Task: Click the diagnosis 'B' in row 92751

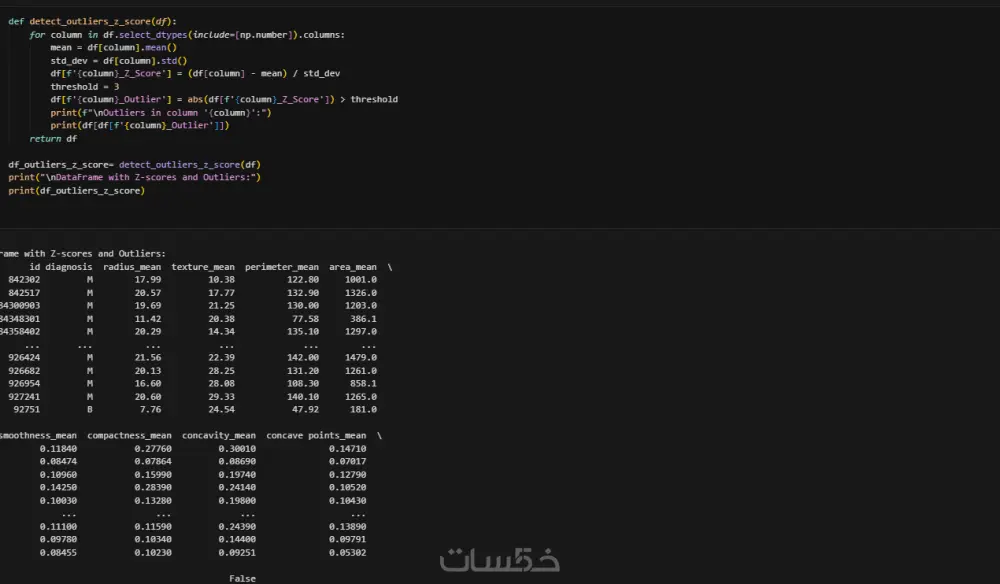Action: tap(90, 410)
